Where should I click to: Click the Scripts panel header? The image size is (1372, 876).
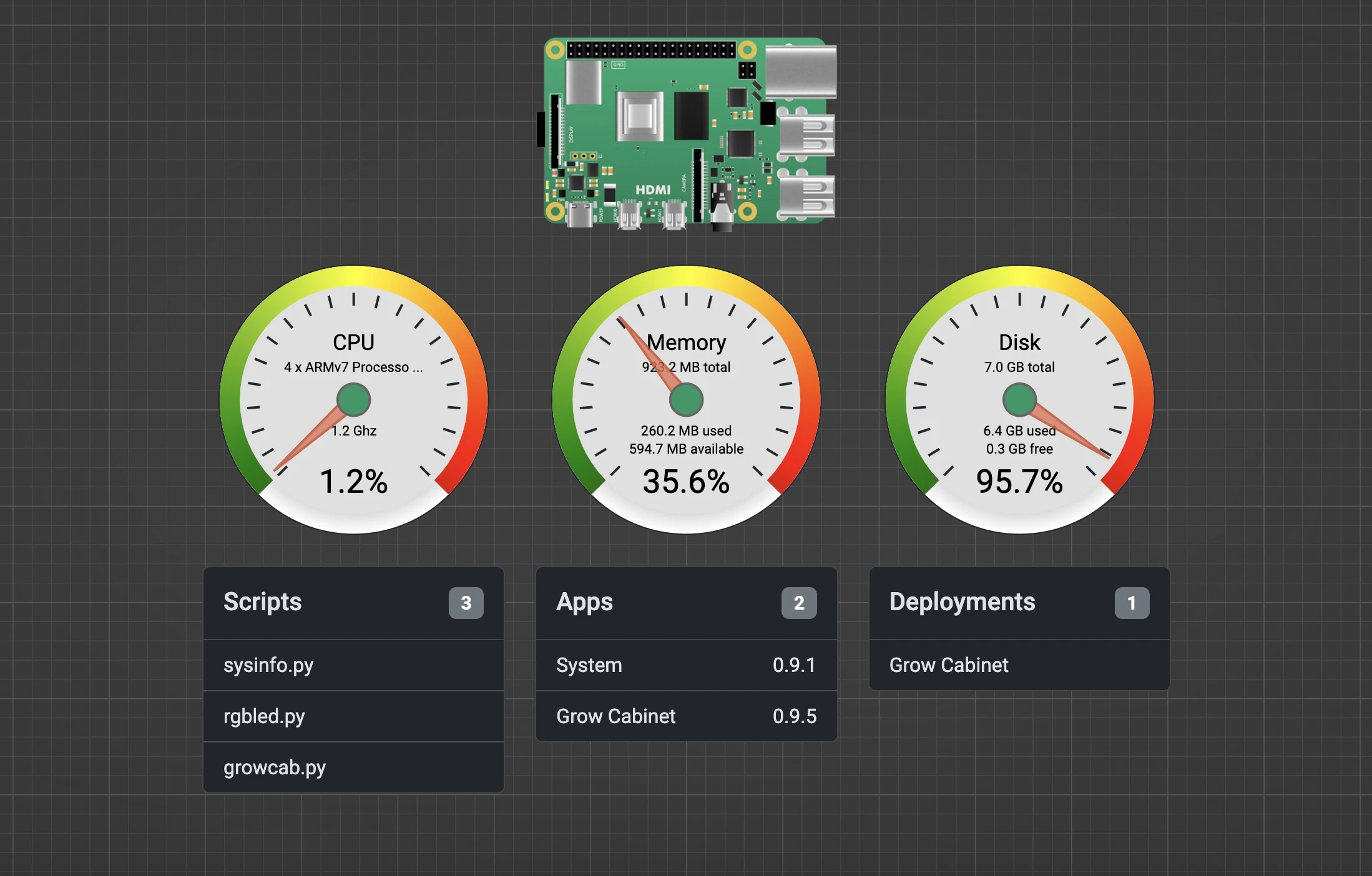coord(263,602)
